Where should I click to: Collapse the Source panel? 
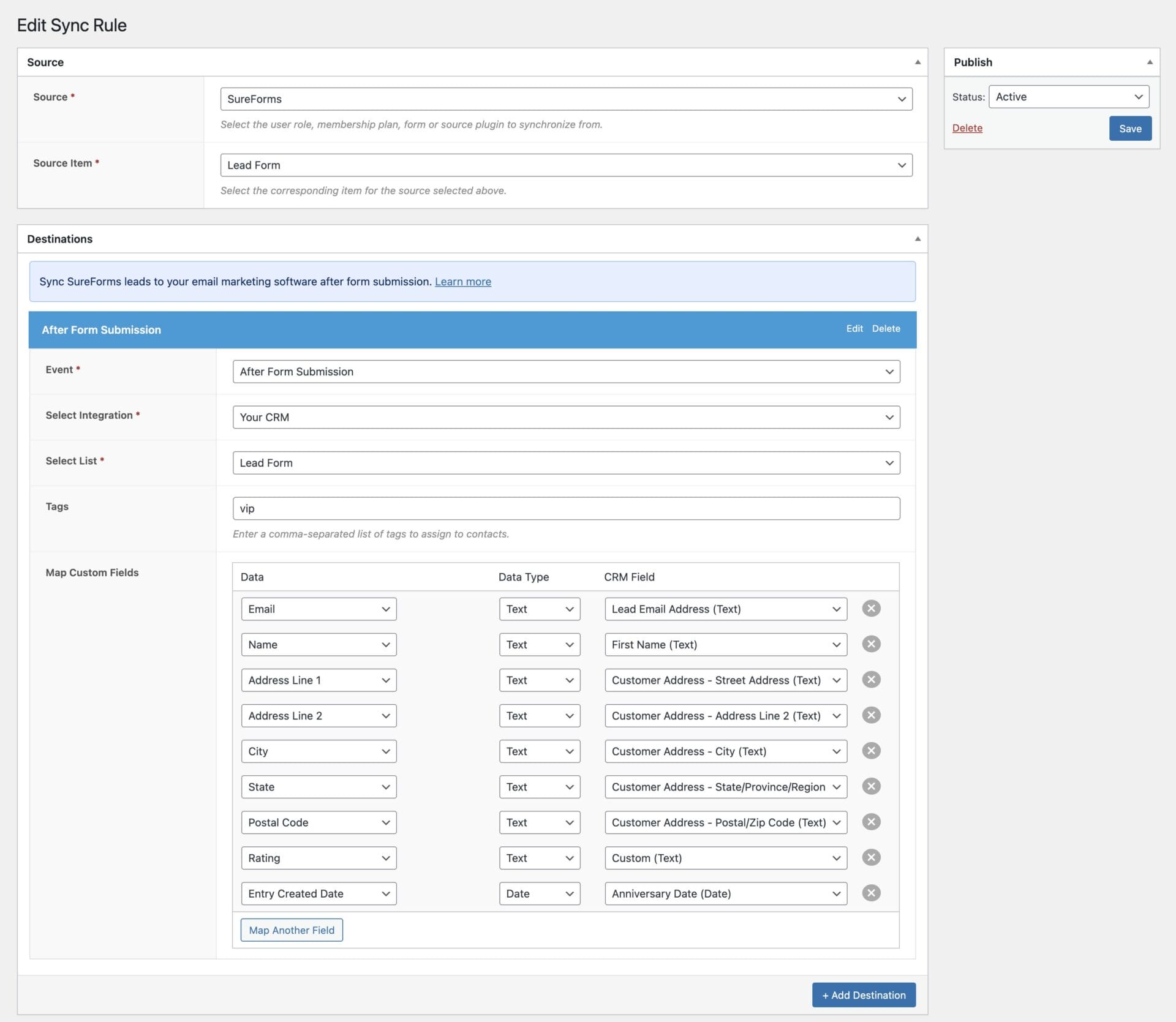(917, 62)
